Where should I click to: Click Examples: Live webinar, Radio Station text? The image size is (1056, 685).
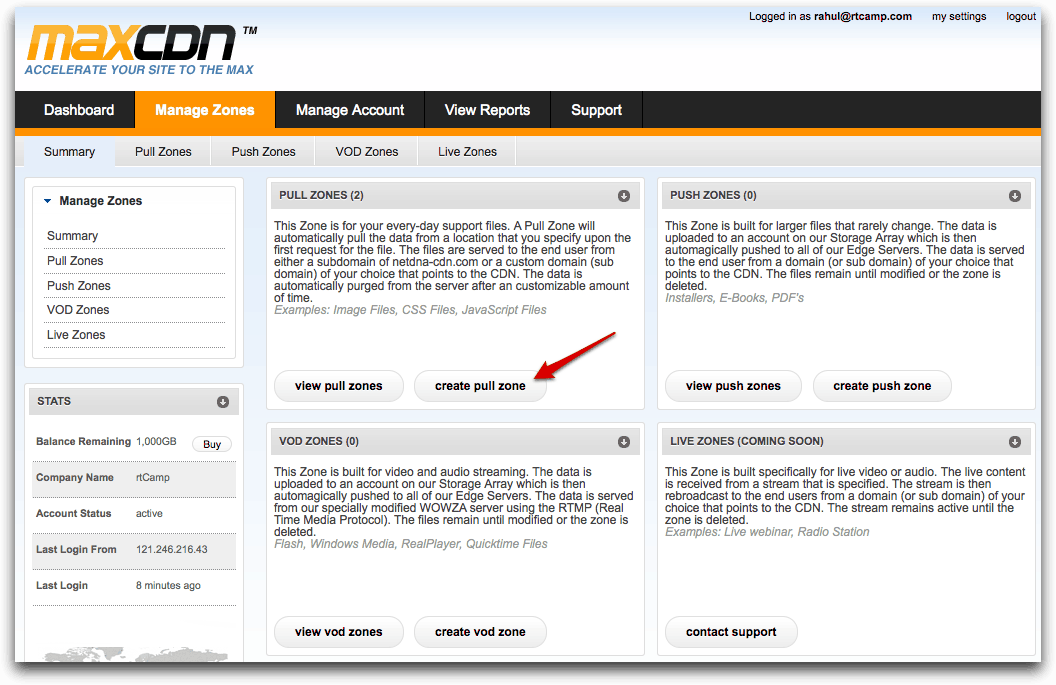[767, 531]
